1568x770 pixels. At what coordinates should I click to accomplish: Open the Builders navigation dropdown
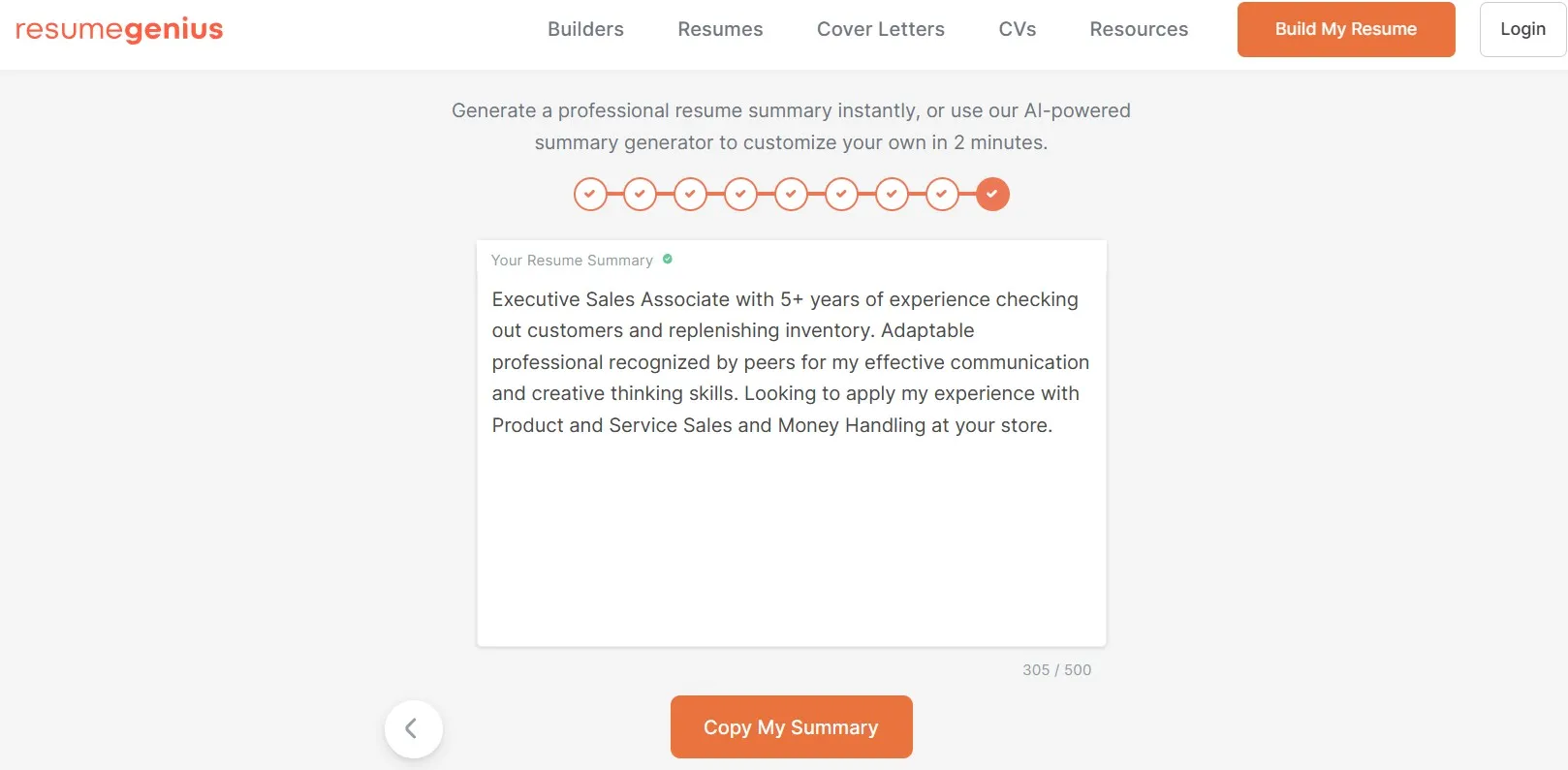click(585, 29)
